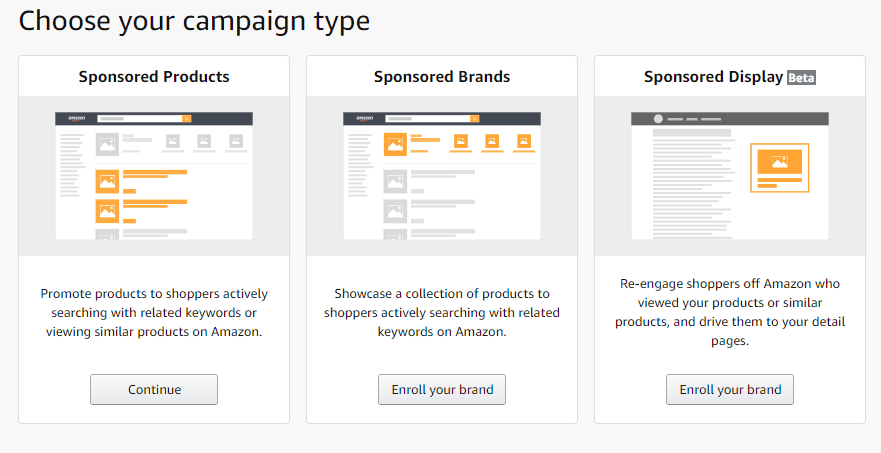Click gray profile circle in Sponsored Display preview

click(658, 119)
